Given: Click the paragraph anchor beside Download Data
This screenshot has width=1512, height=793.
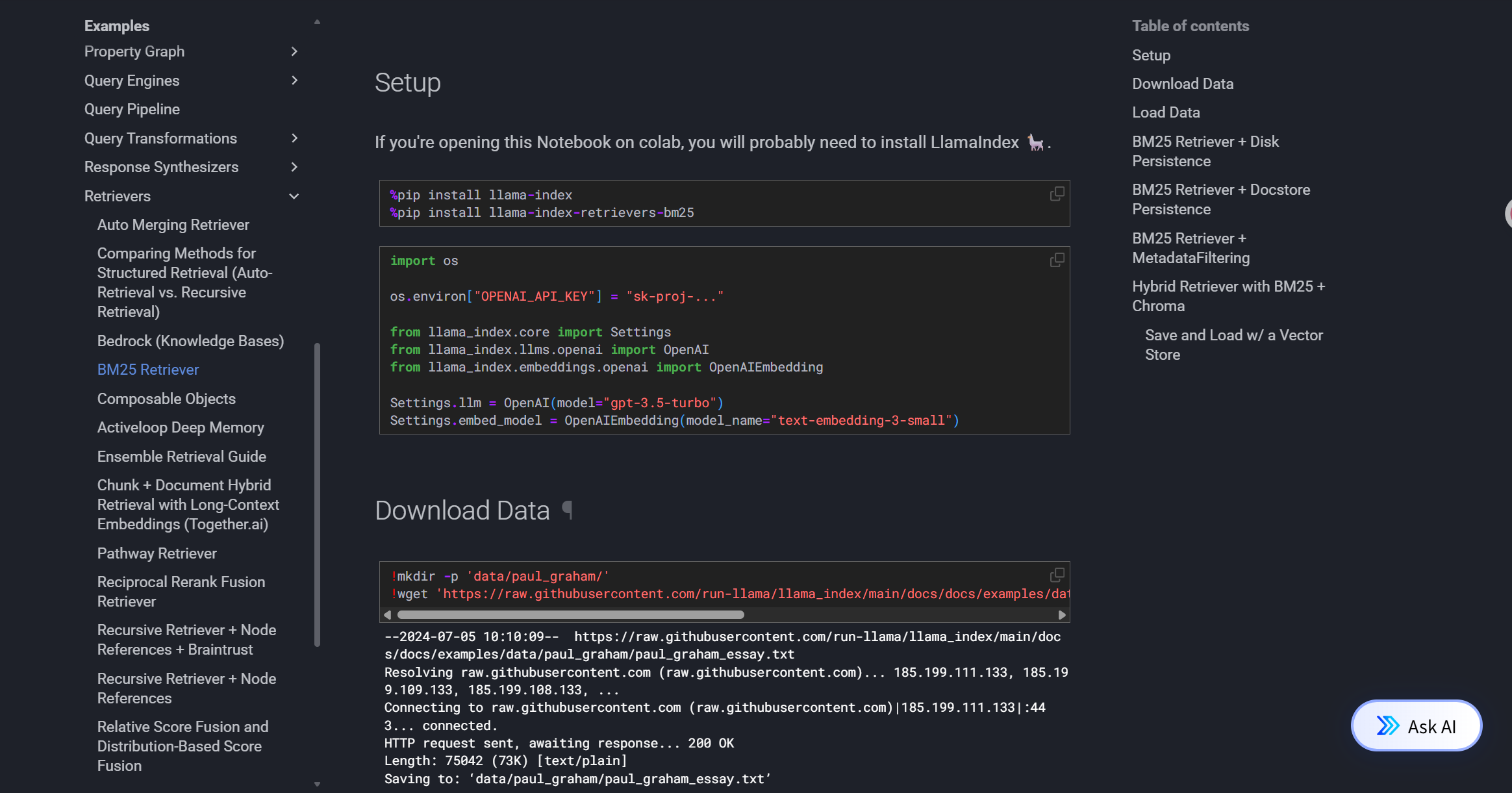Looking at the screenshot, I should coord(568,510).
